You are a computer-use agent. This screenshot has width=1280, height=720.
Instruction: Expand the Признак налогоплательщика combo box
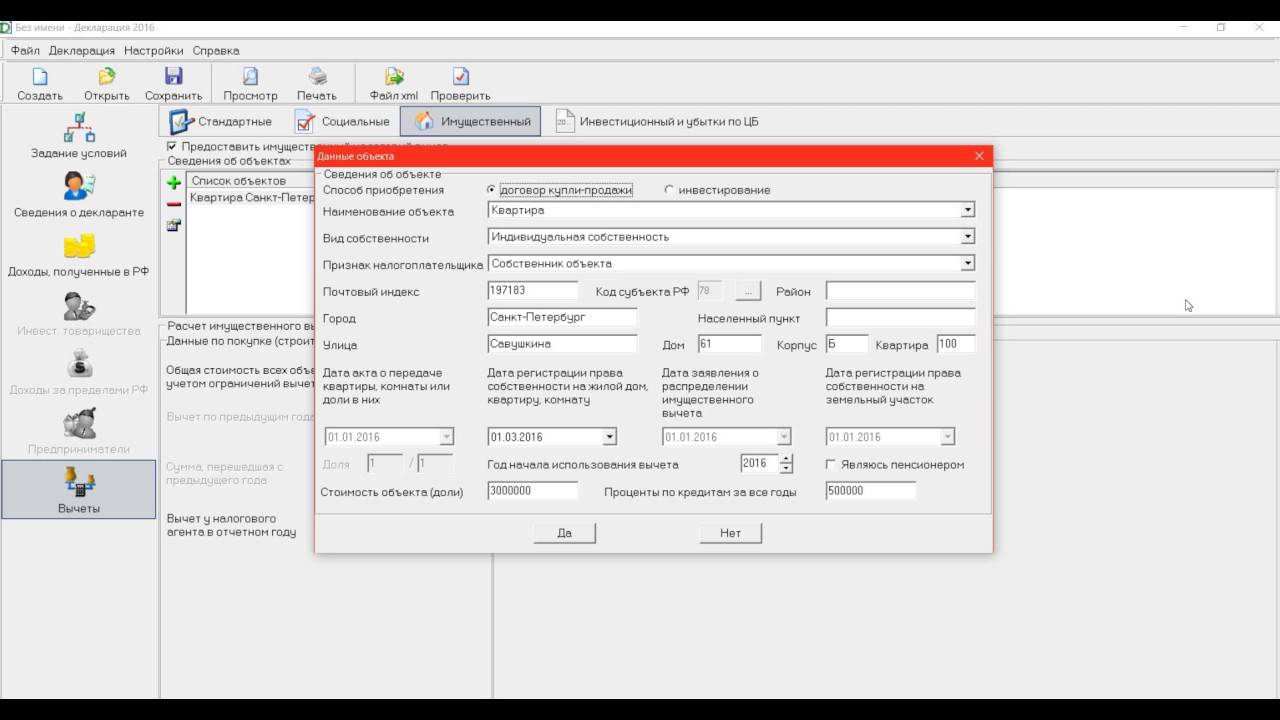tap(967, 264)
